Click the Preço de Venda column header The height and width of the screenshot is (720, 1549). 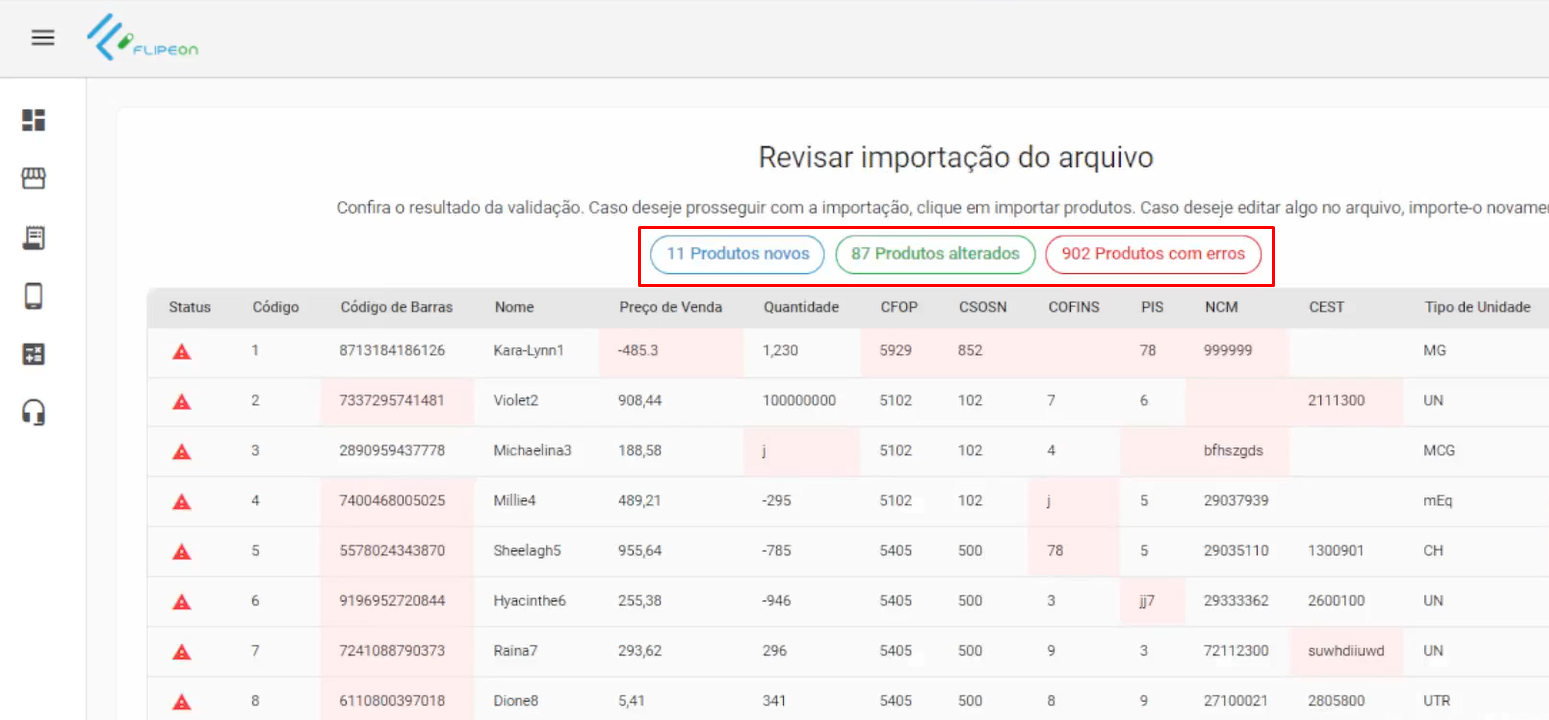pyautogui.click(x=670, y=307)
